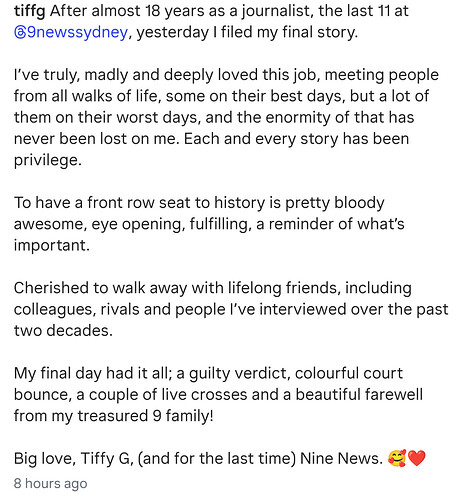465x499 pixels.
Task: Click the word "privilege." ending second paragraph
Action: pos(48,160)
